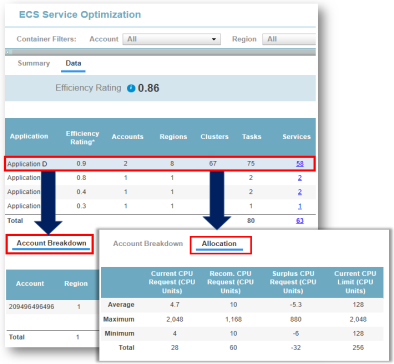Click the Region column header in breakdown
Screen dimensions: 394x364
point(76,284)
